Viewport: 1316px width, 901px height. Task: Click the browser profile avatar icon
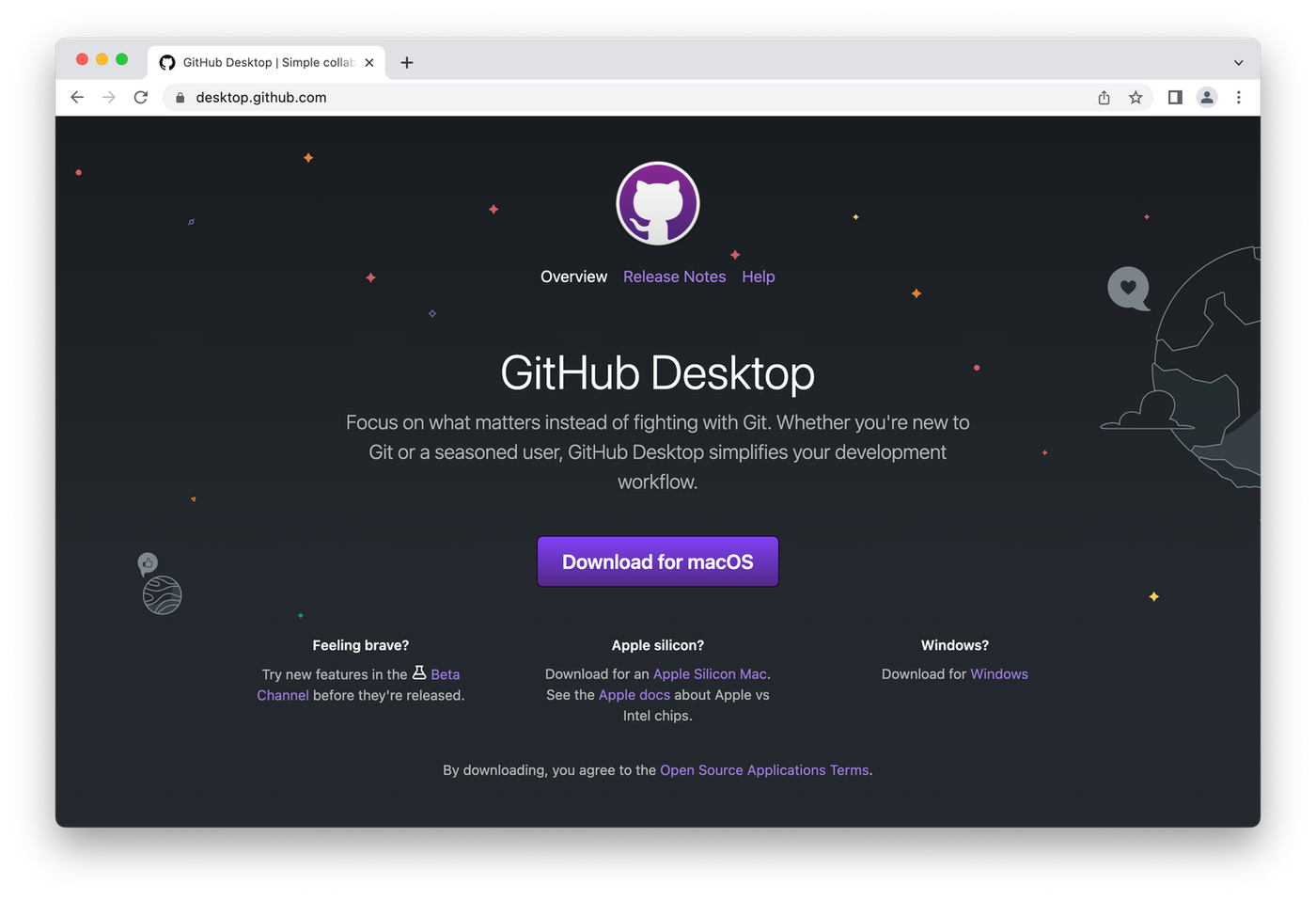tap(1207, 97)
